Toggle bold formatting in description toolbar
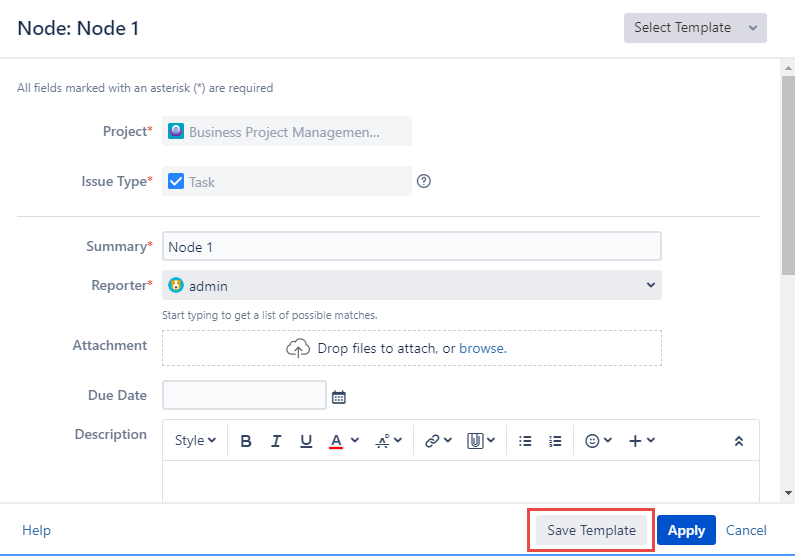Screen dimensions: 795x556 click(x=246, y=441)
